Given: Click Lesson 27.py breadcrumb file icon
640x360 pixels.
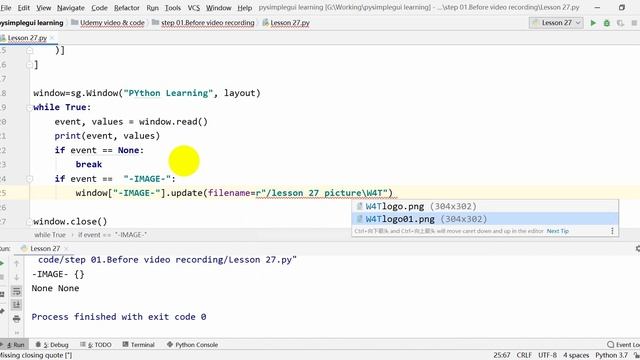Looking at the screenshot, I should pos(265,22).
